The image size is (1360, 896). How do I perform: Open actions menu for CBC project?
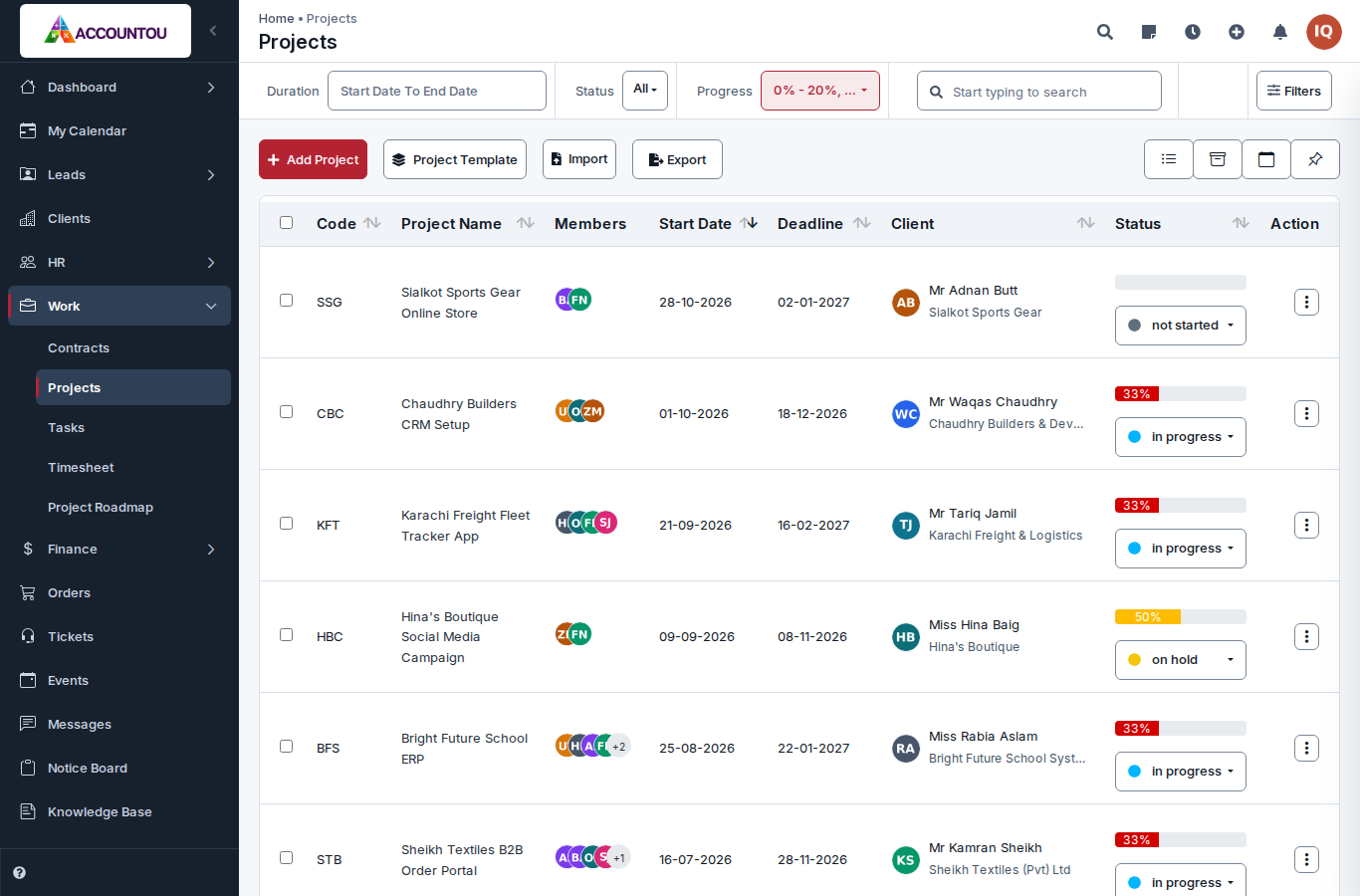(1307, 413)
